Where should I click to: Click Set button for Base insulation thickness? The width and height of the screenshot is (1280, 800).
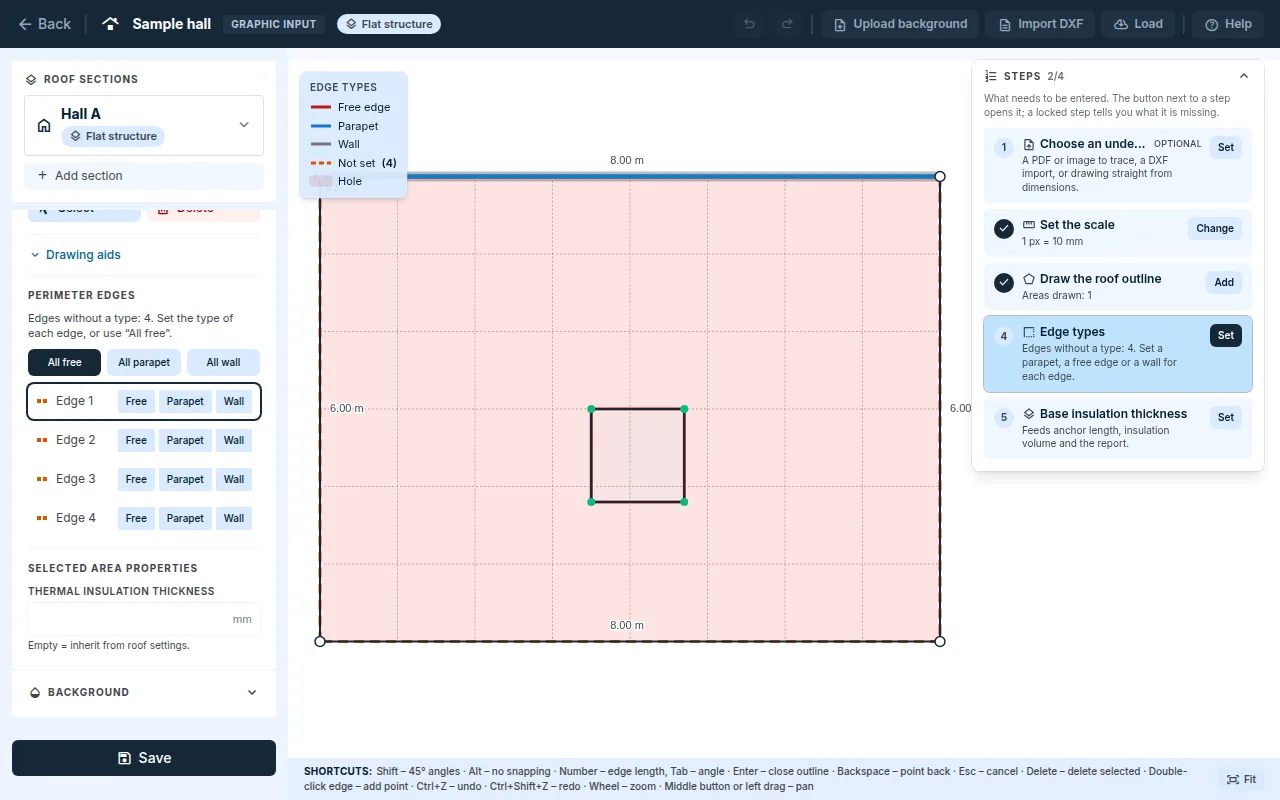[1226, 417]
